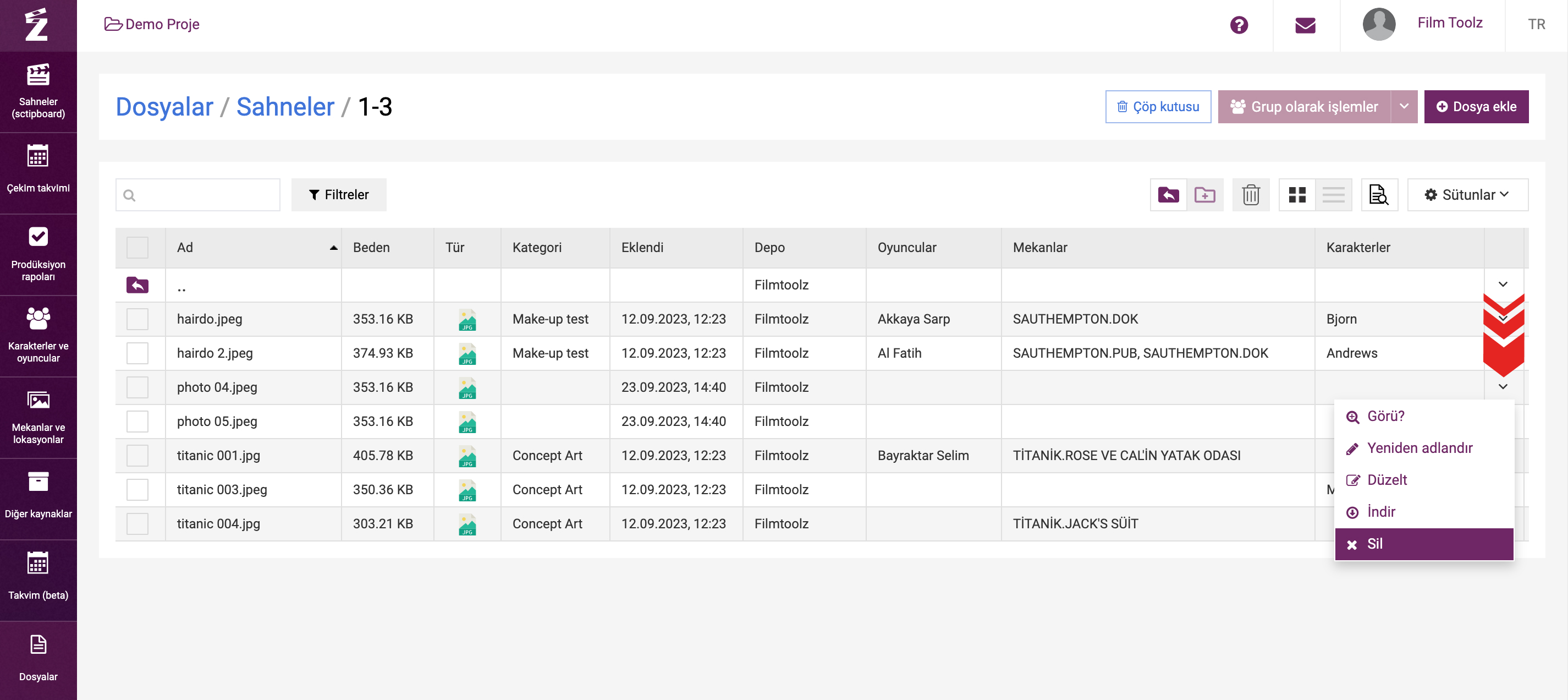Click the hairdo 2.jpeg file name
This screenshot has height=700, width=1568.
click(x=215, y=353)
